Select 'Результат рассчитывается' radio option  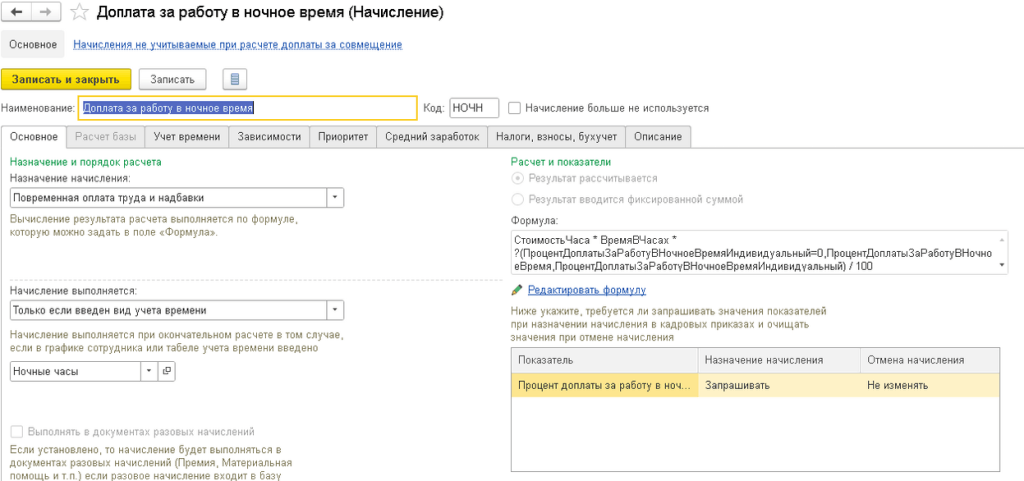(517, 178)
